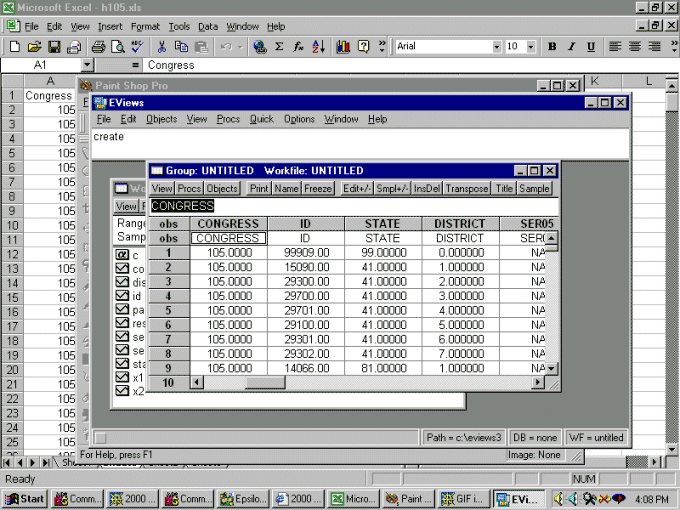Expand the font size dropdown
Screen dimensions: 680x510
(531, 46)
